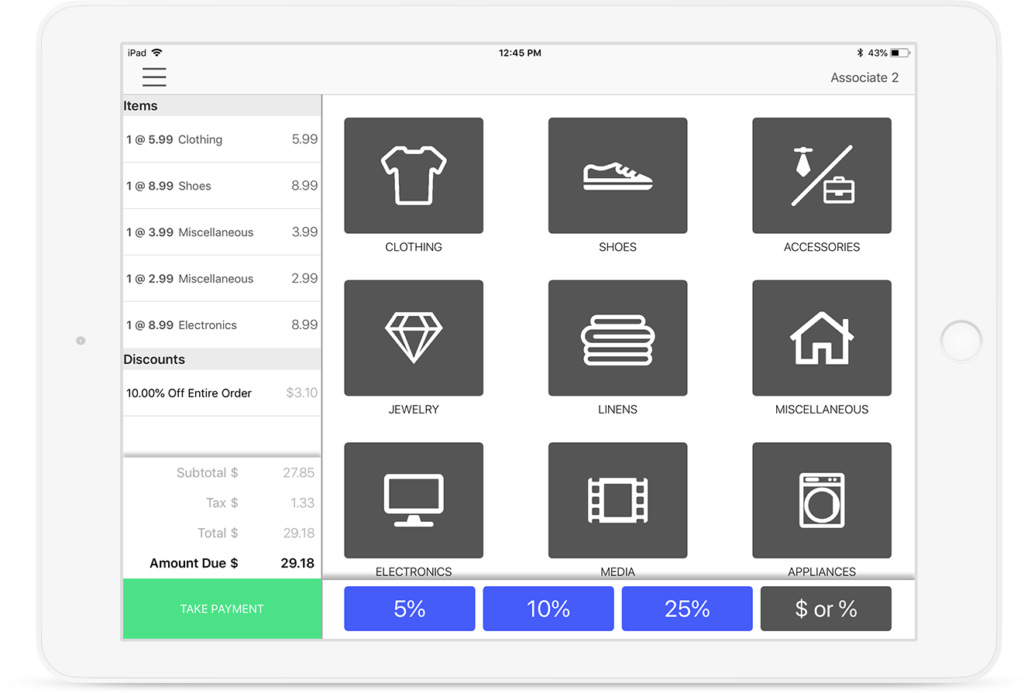This screenshot has width=1024, height=693.
Task: Select the Jewelry diamond icon
Action: tap(413, 337)
